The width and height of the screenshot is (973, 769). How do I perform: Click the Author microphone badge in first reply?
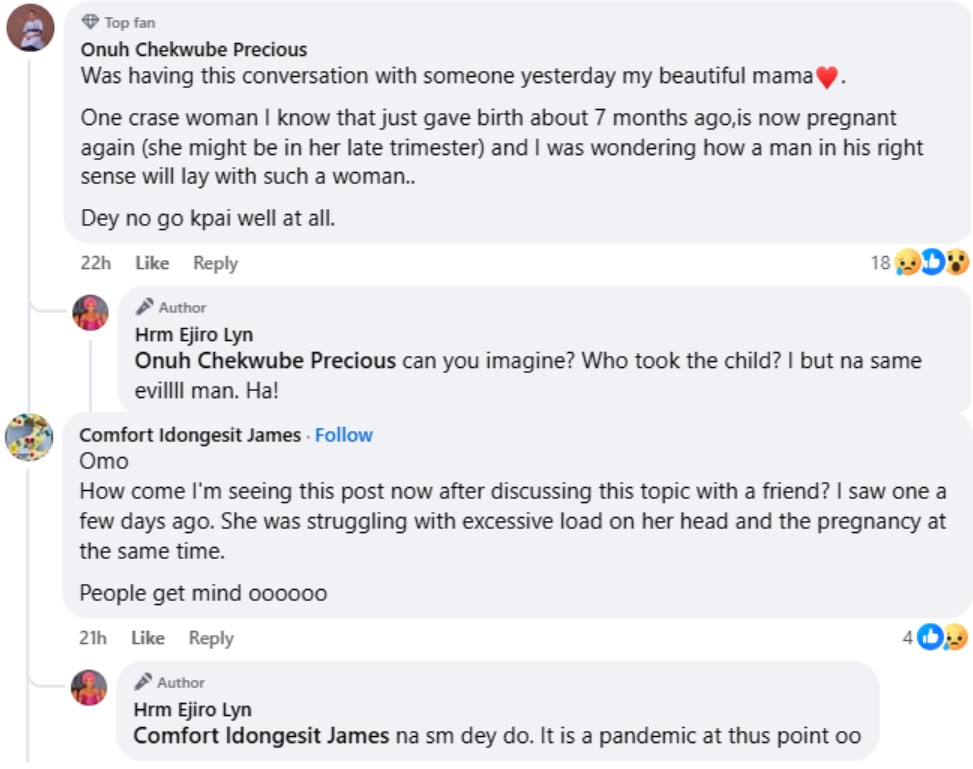click(145, 307)
